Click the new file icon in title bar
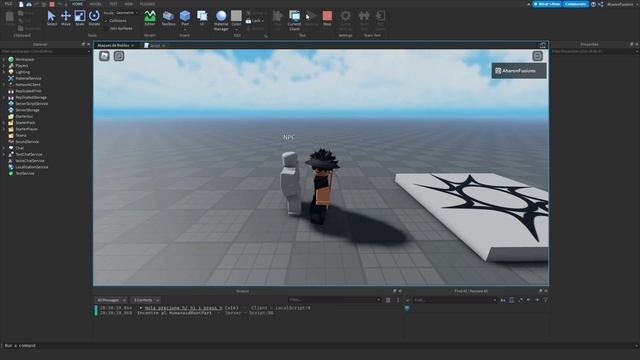 tap(21, 4)
